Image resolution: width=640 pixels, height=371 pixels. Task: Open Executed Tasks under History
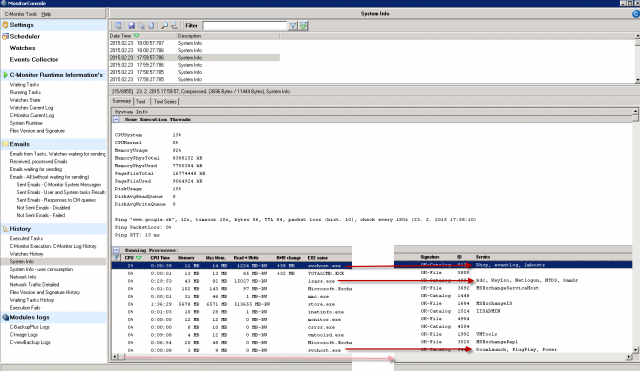click(x=26, y=238)
